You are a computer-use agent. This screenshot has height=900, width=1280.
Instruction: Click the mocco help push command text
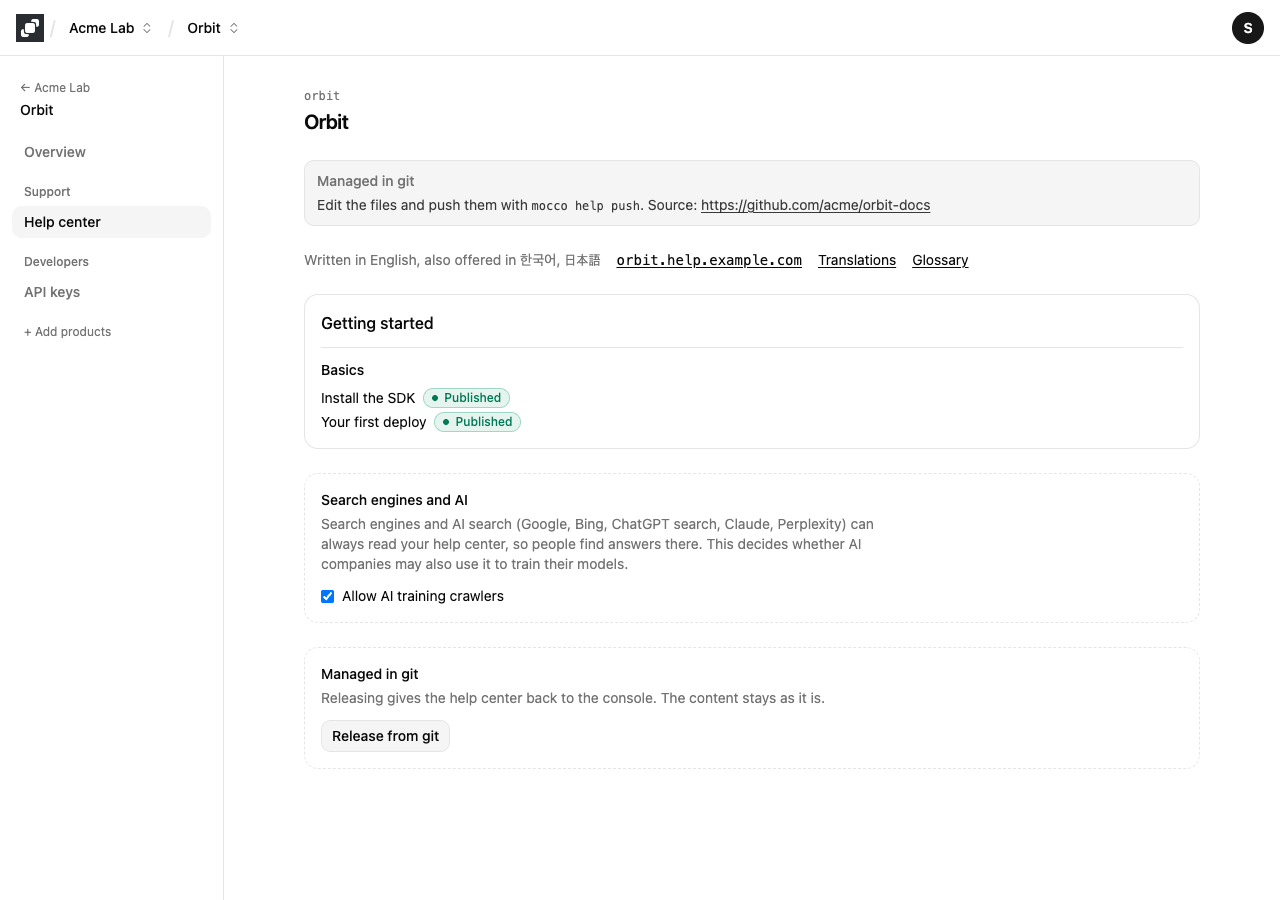click(585, 206)
